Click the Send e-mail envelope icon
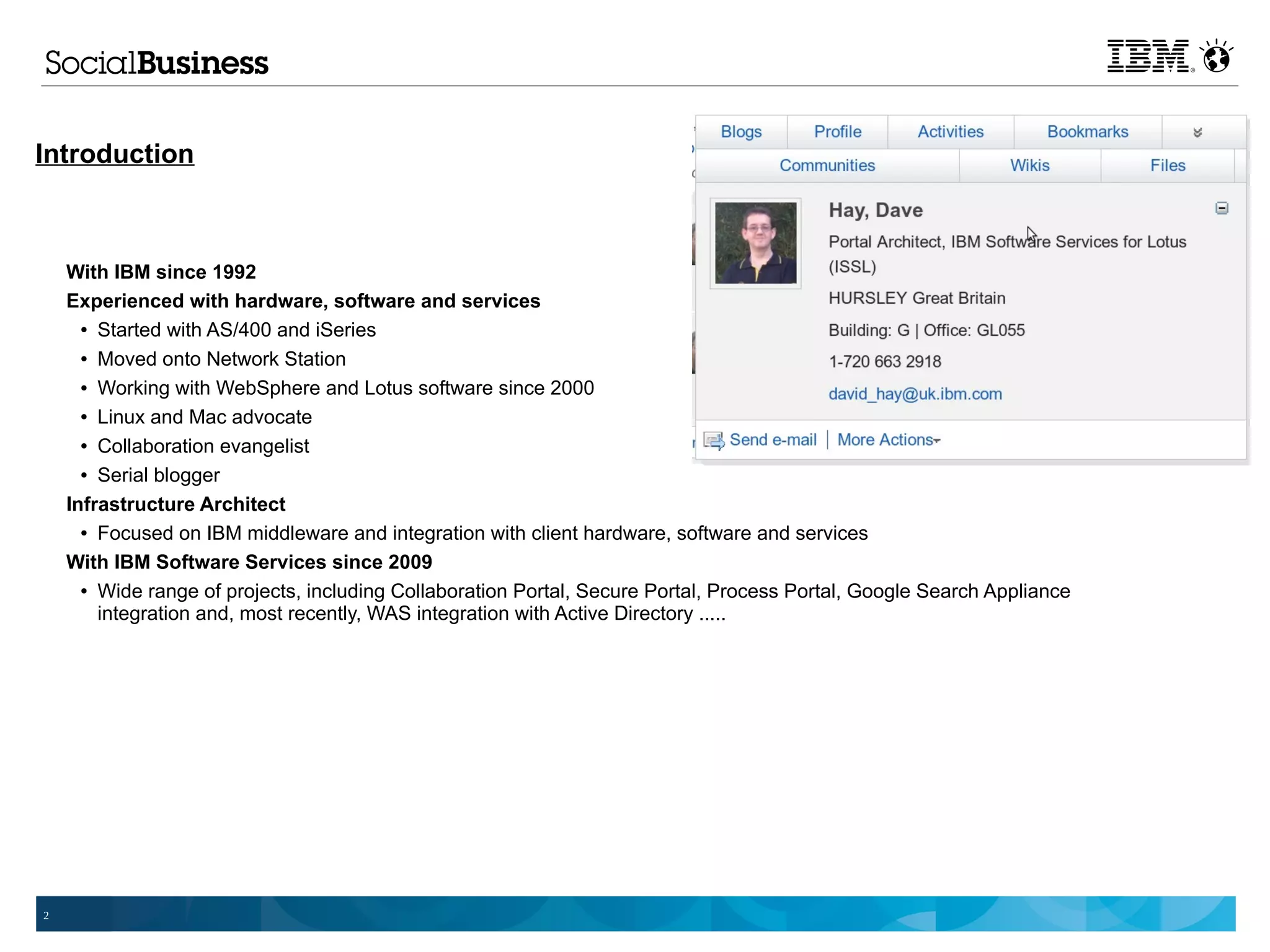 [713, 441]
